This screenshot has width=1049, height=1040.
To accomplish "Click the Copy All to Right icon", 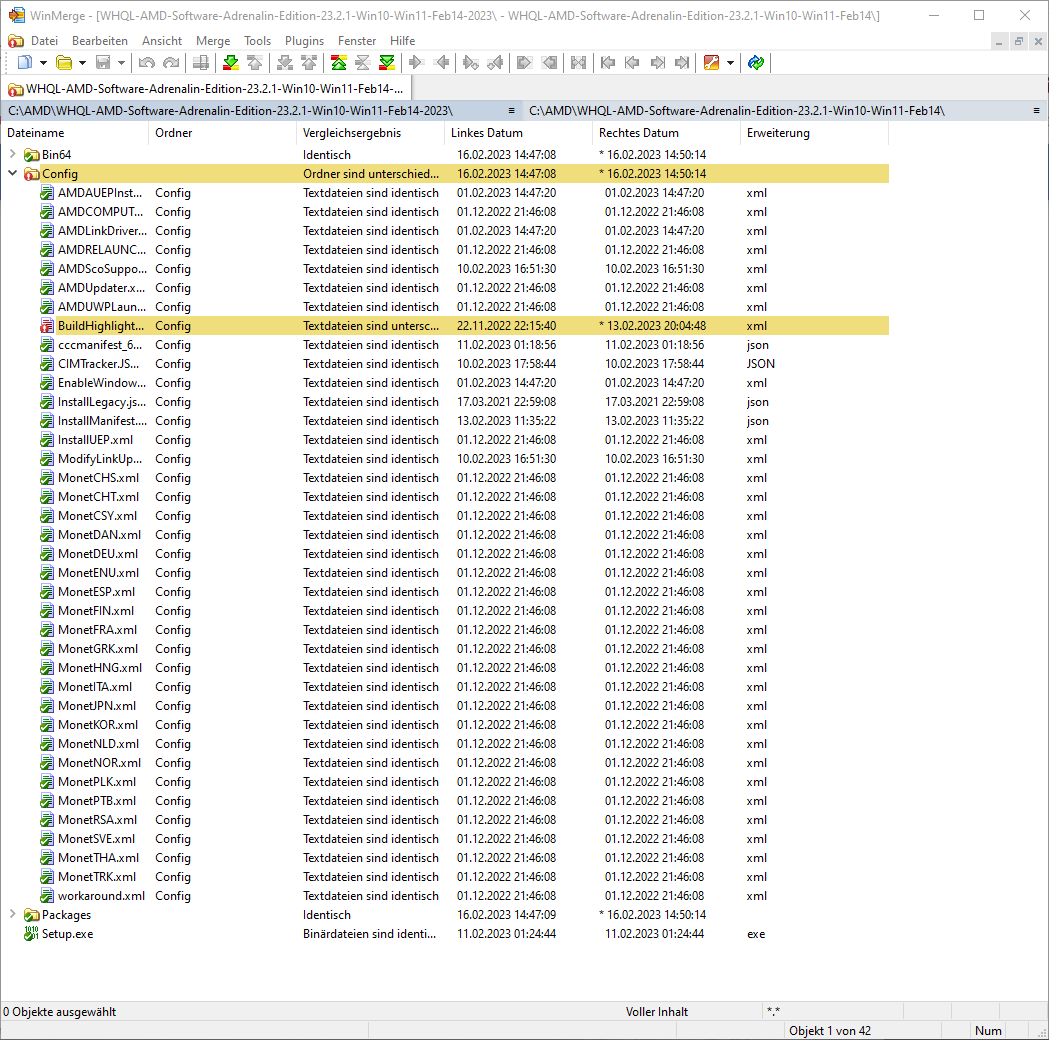I will [524, 63].
